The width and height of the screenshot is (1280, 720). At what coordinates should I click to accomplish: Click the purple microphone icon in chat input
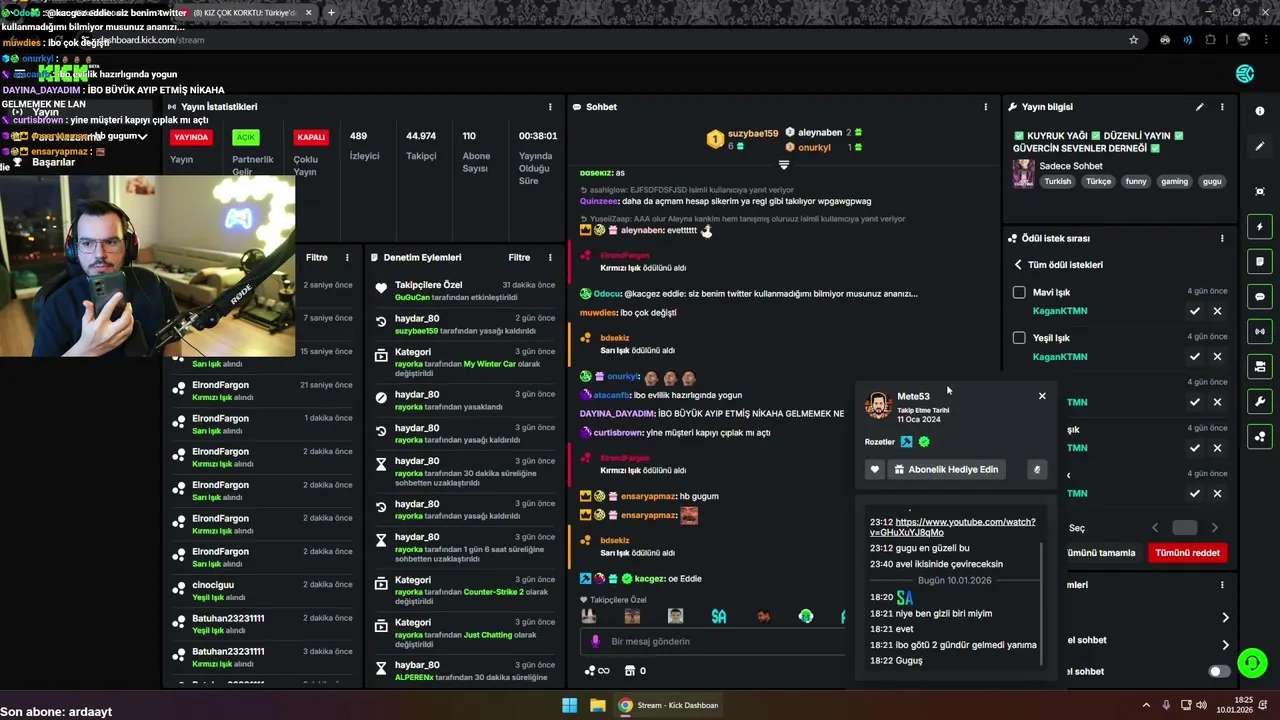[596, 641]
